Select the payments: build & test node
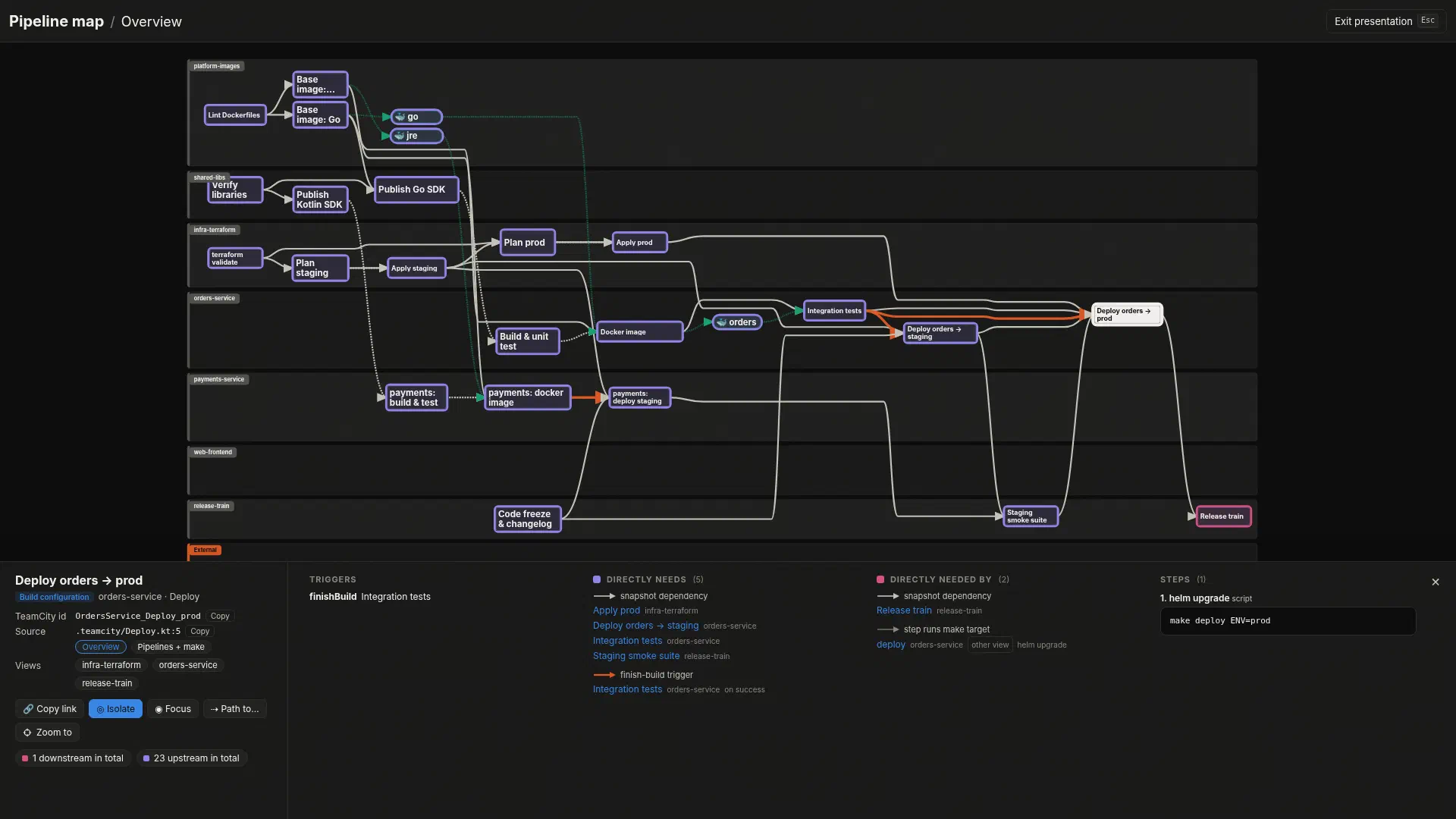Screen dimensions: 1456x819 coord(416,397)
